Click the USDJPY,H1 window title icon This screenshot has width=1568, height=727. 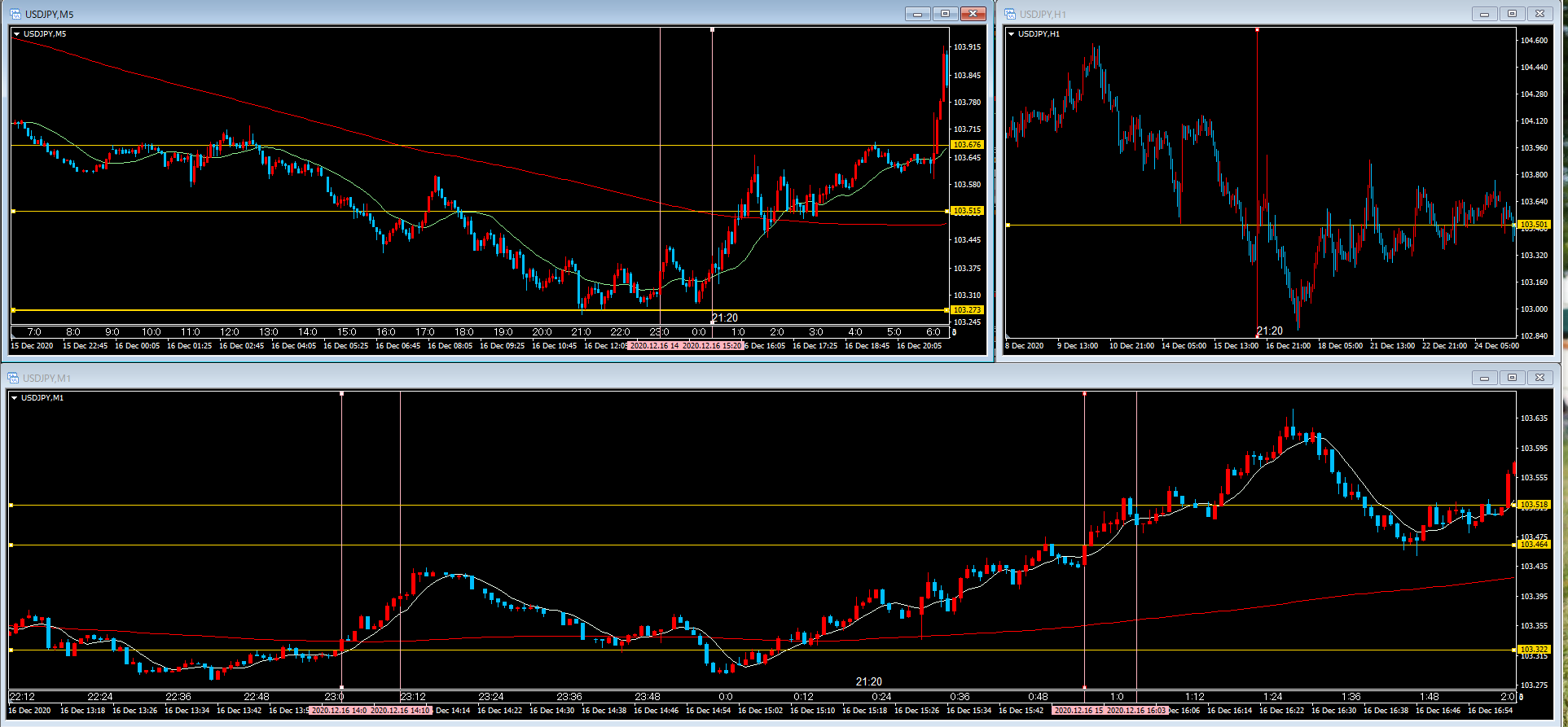1010,14
